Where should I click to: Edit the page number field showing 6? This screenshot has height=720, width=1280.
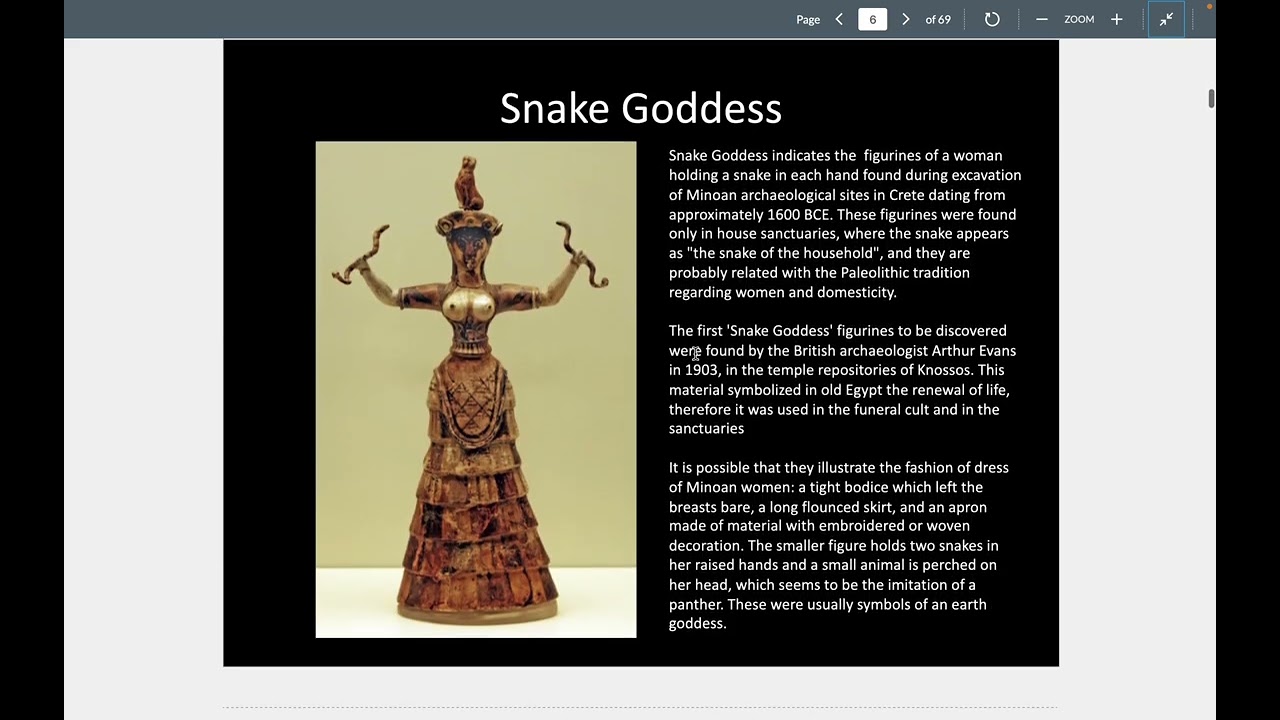[872, 19]
